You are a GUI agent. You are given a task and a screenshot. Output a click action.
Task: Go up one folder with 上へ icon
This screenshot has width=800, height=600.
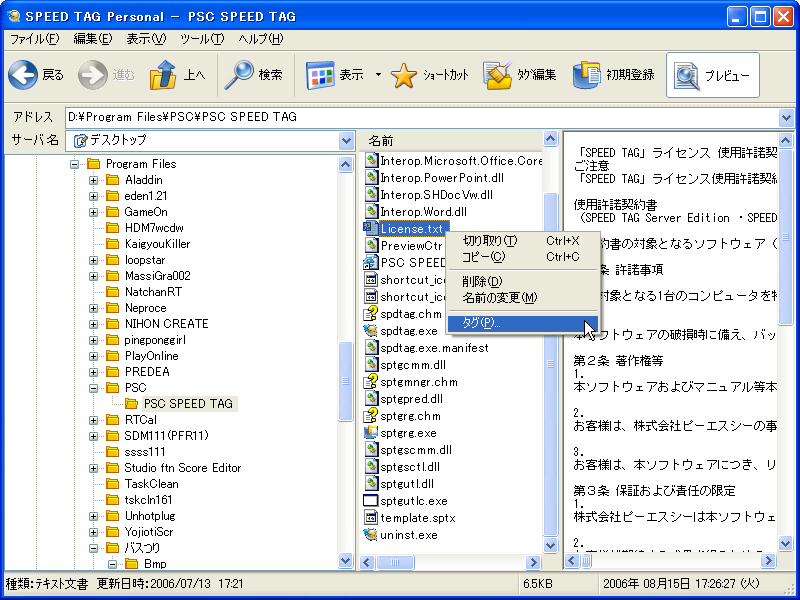pyautogui.click(x=163, y=75)
